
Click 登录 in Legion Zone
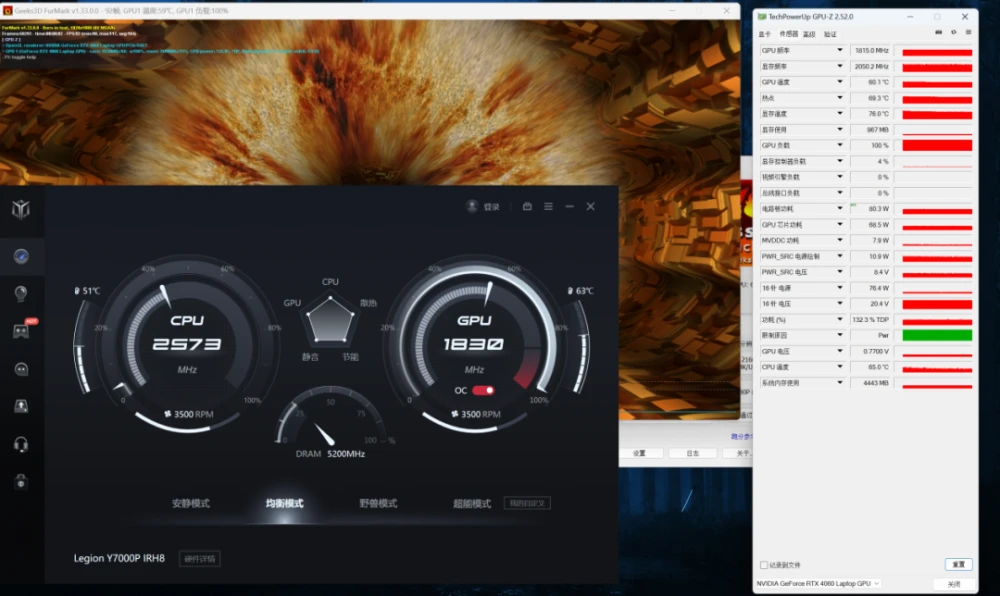[491, 207]
